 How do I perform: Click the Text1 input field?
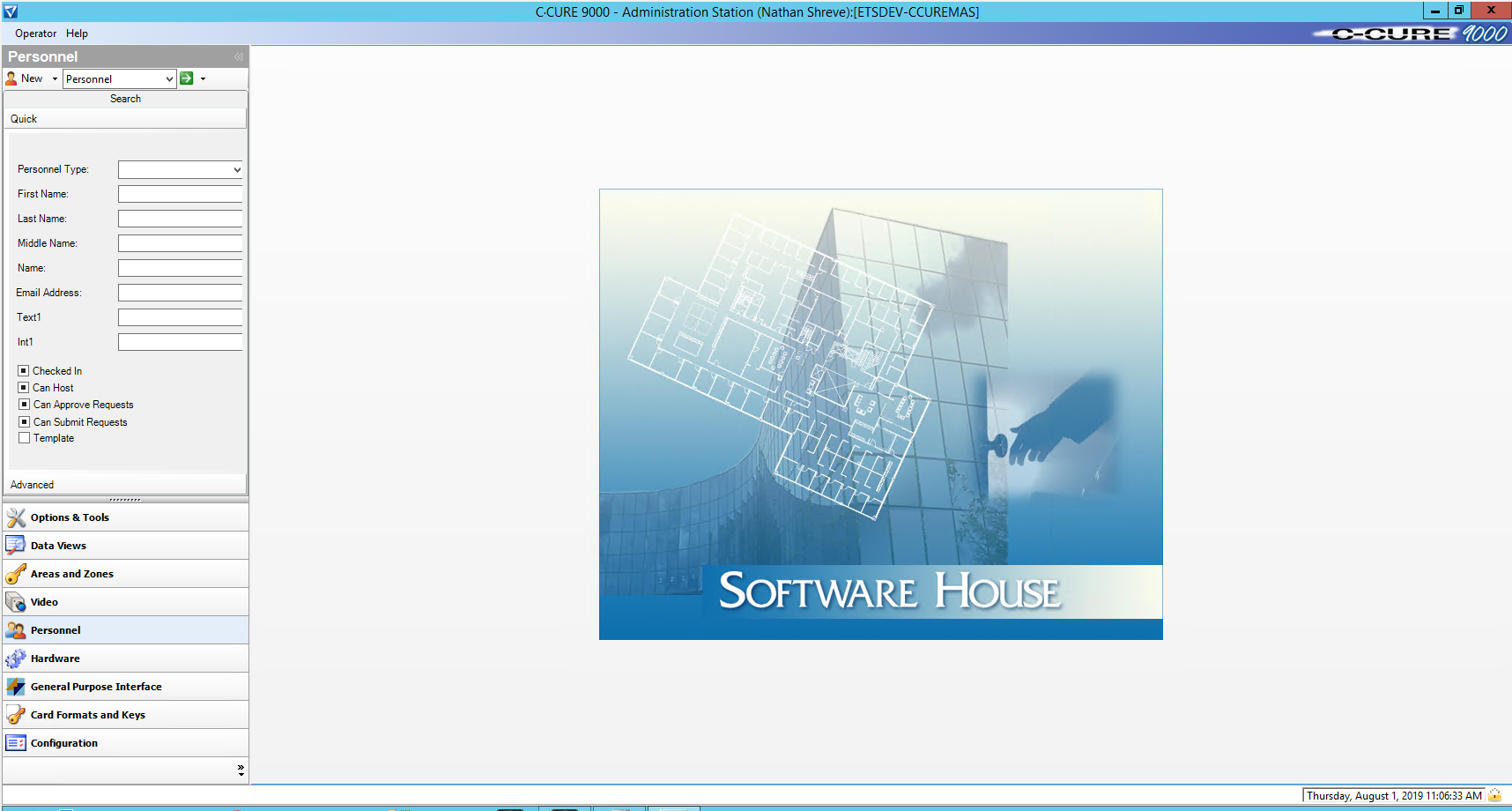pos(180,317)
